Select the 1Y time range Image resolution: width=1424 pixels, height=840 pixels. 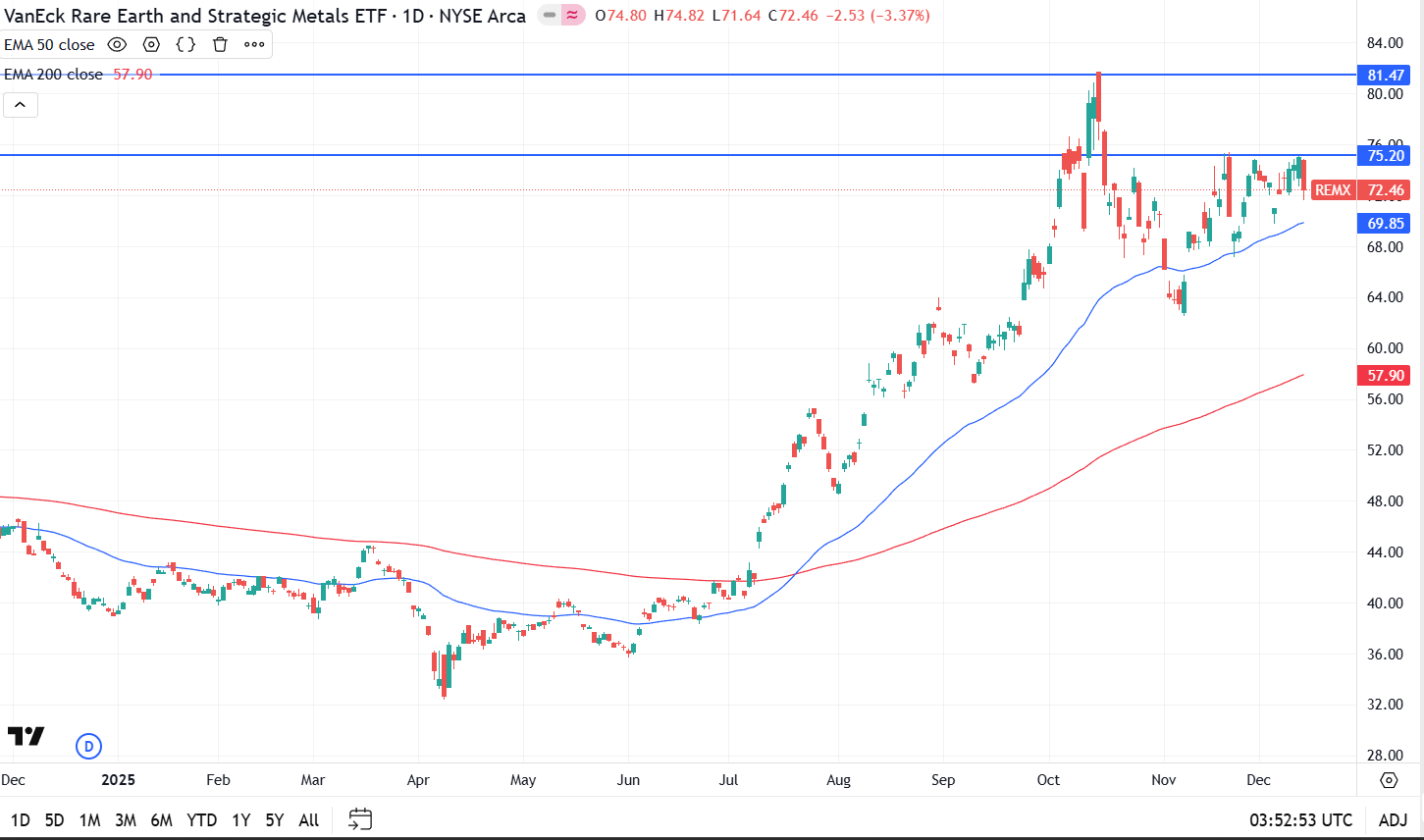coord(240,819)
